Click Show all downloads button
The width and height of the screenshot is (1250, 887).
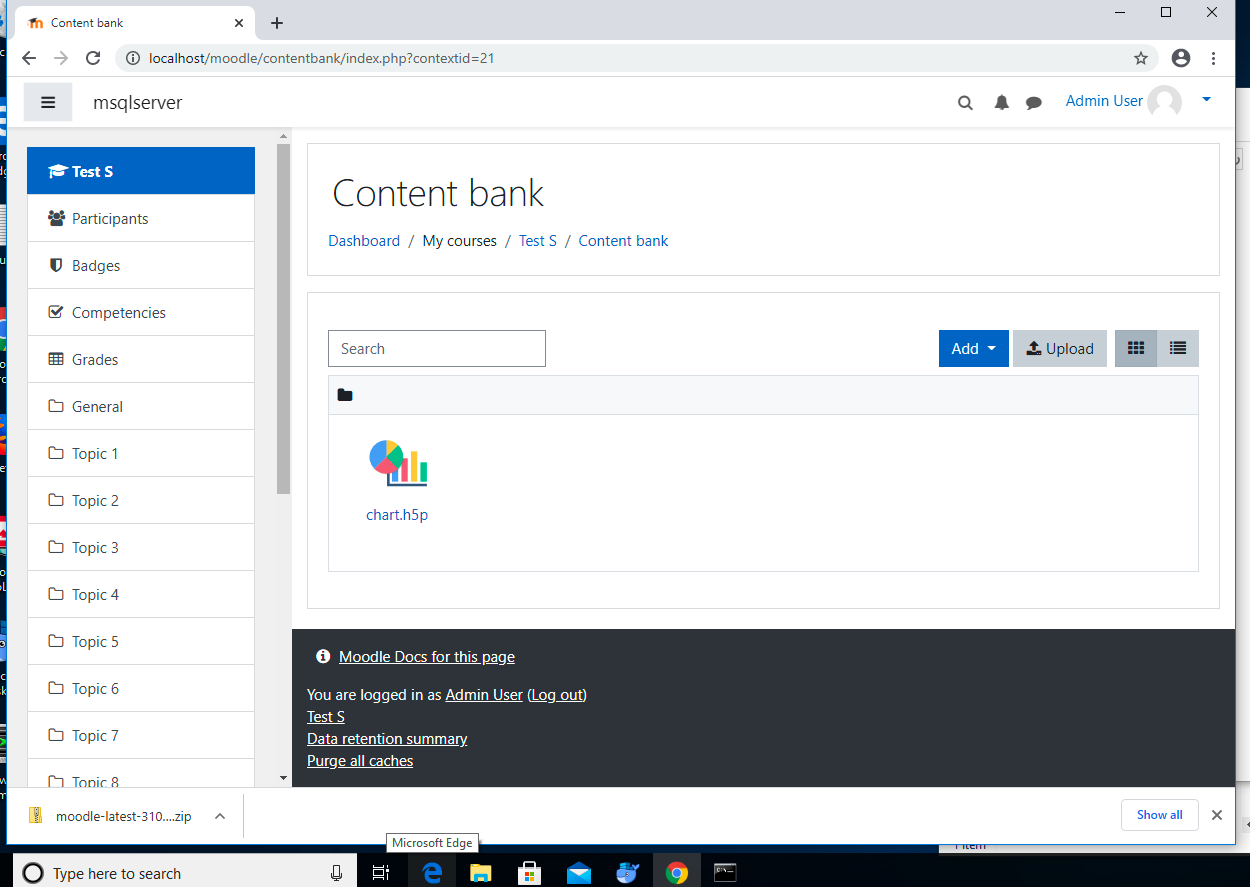coord(1159,815)
